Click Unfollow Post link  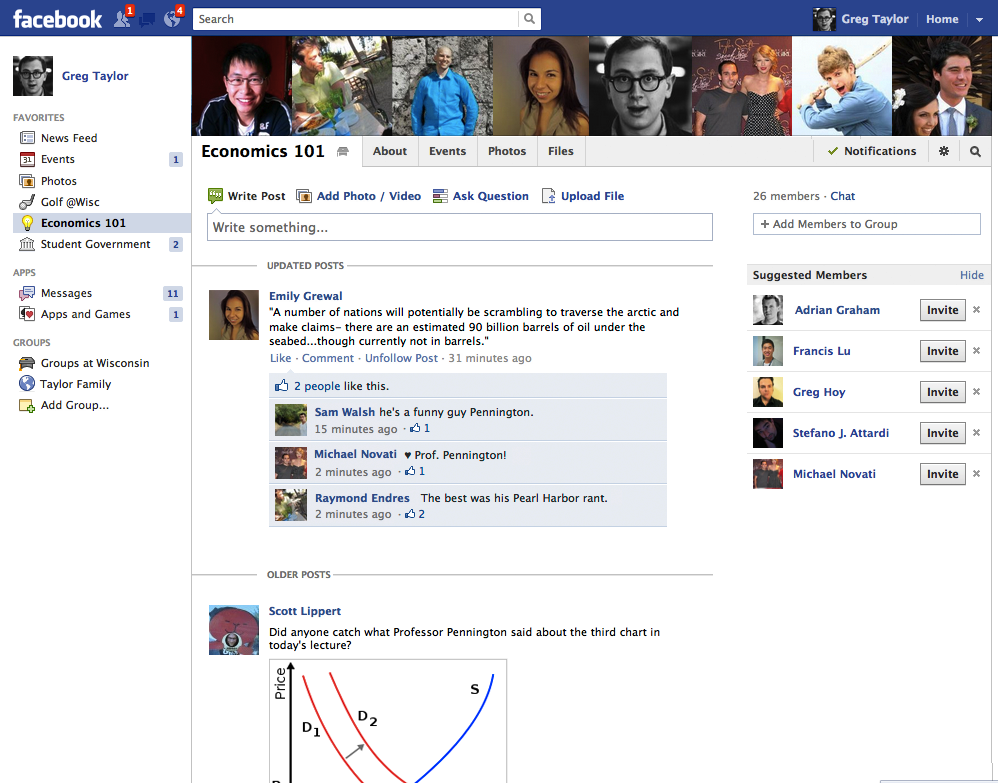pyautogui.click(x=401, y=358)
